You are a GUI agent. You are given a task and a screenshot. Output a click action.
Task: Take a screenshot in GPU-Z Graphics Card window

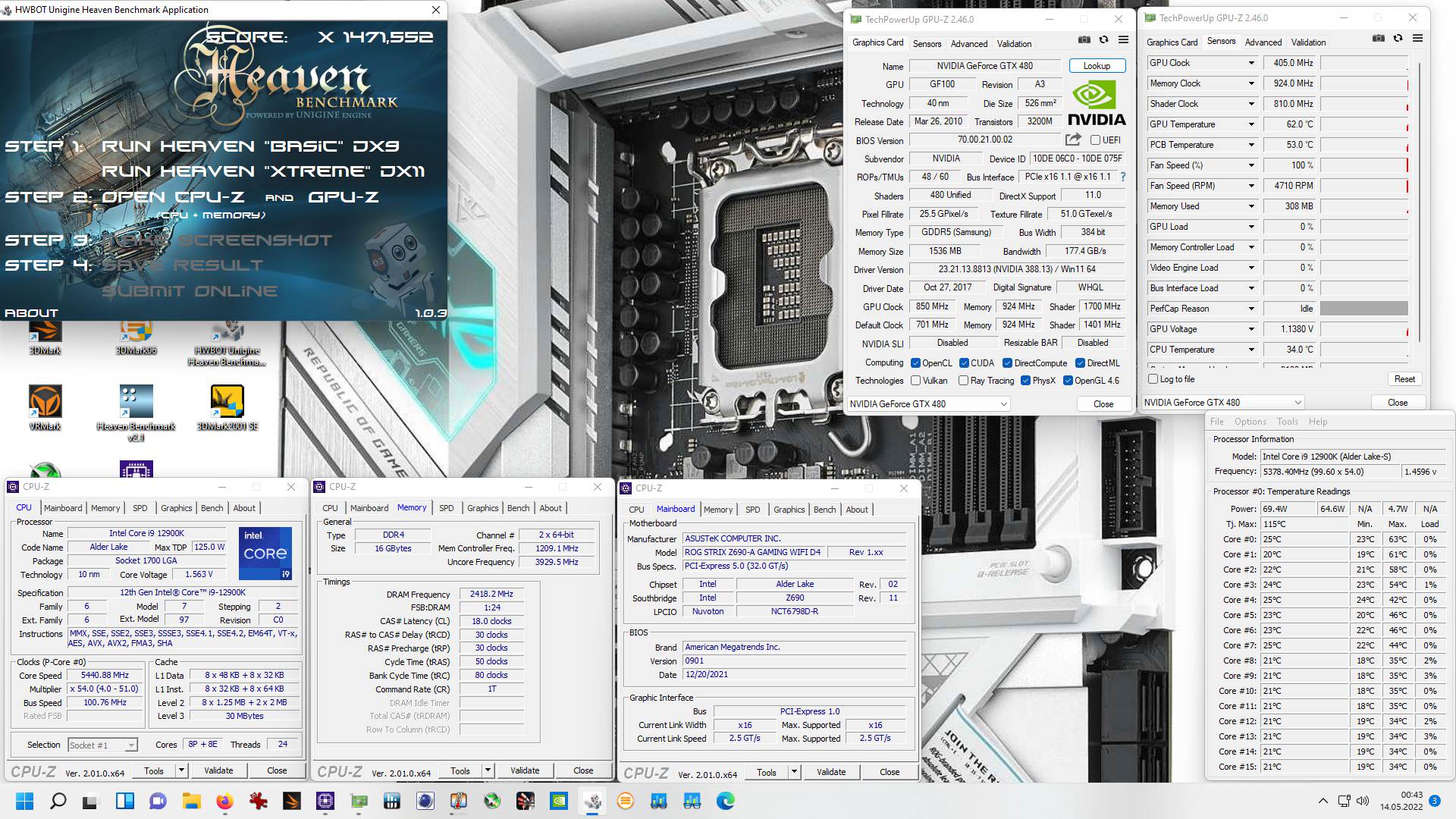[x=1084, y=39]
